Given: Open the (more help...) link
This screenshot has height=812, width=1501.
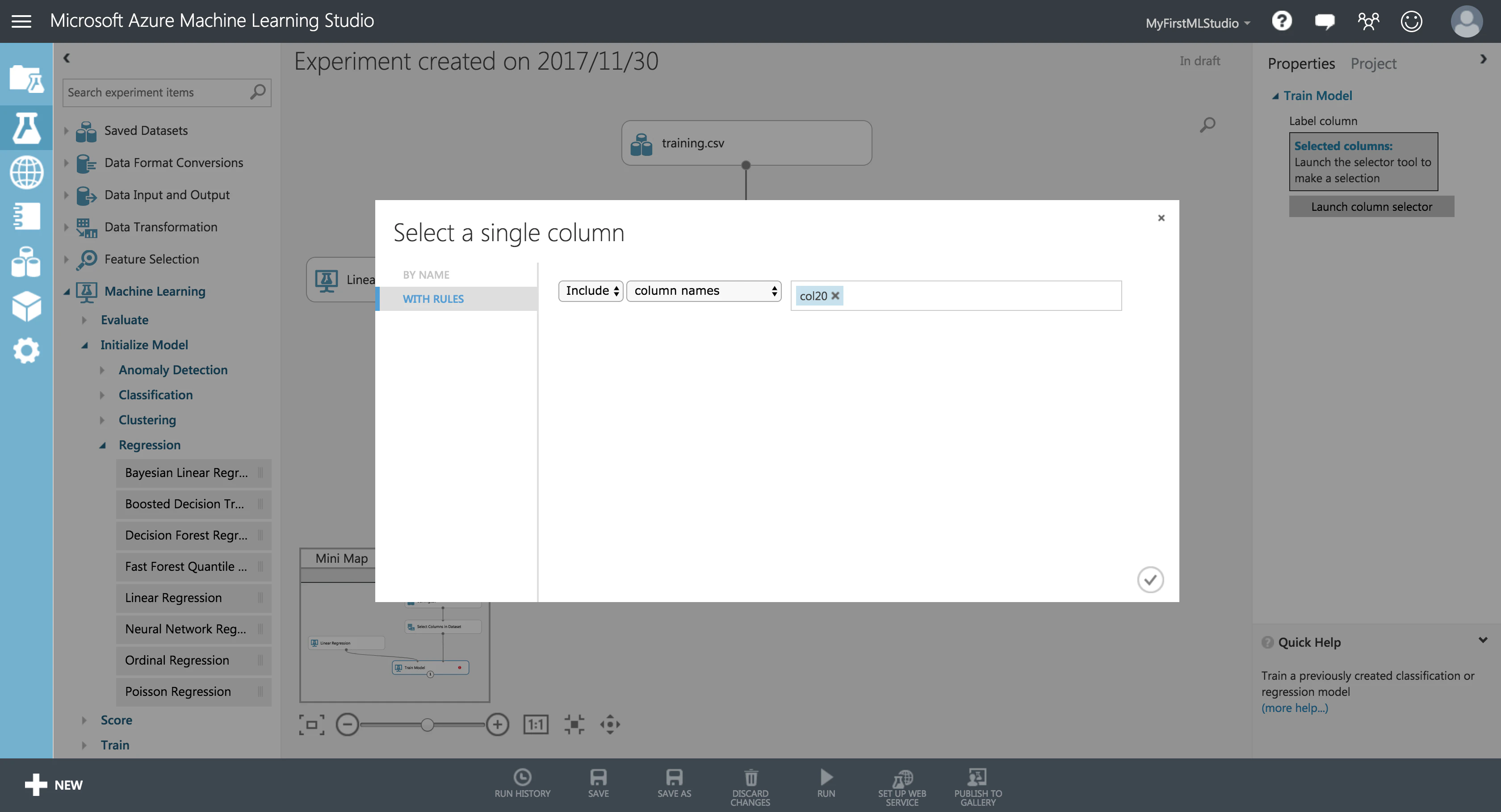Looking at the screenshot, I should click(1294, 708).
